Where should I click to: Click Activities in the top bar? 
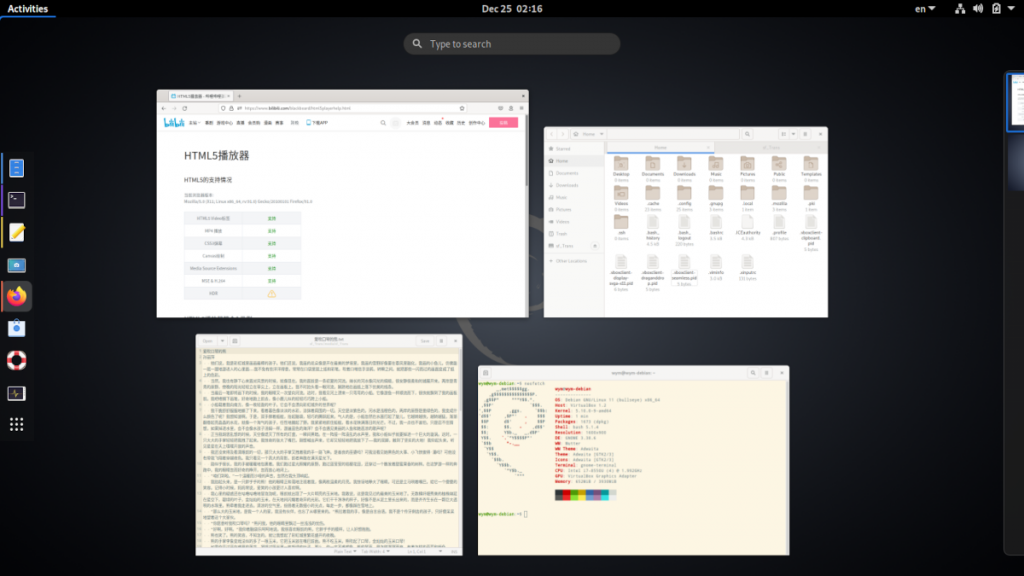point(27,9)
